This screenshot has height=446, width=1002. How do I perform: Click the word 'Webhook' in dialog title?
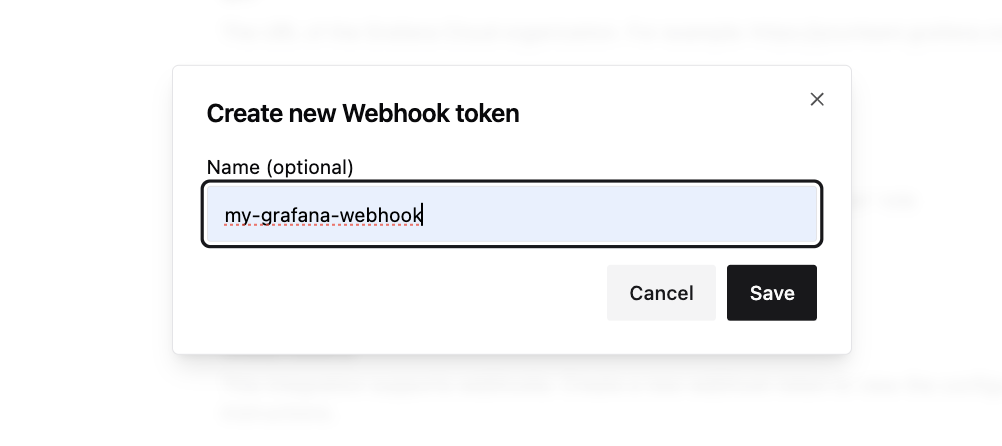tap(395, 114)
